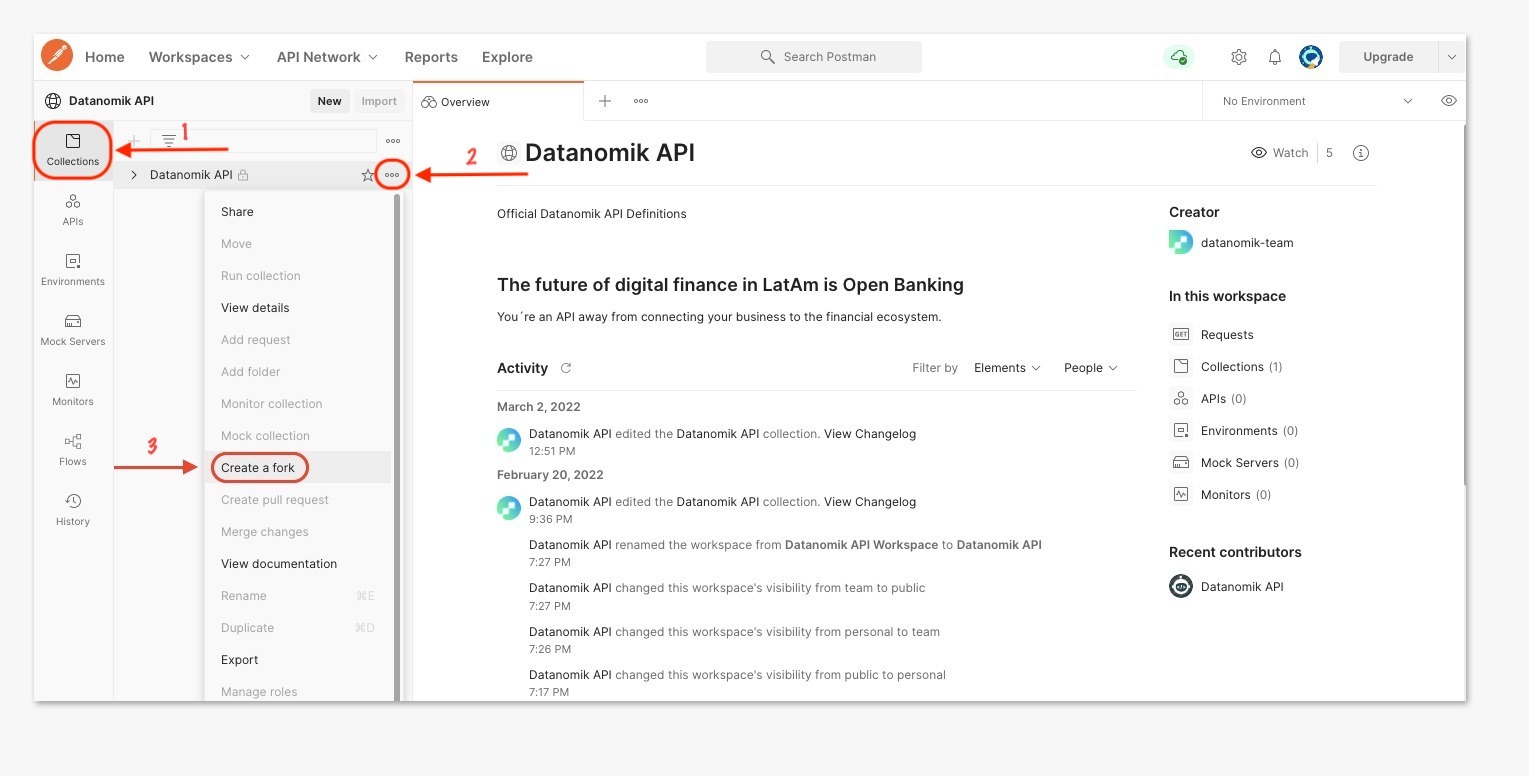The width and height of the screenshot is (1529, 776).
Task: Open Datanomik API recent contributor
Action: pos(1242,587)
